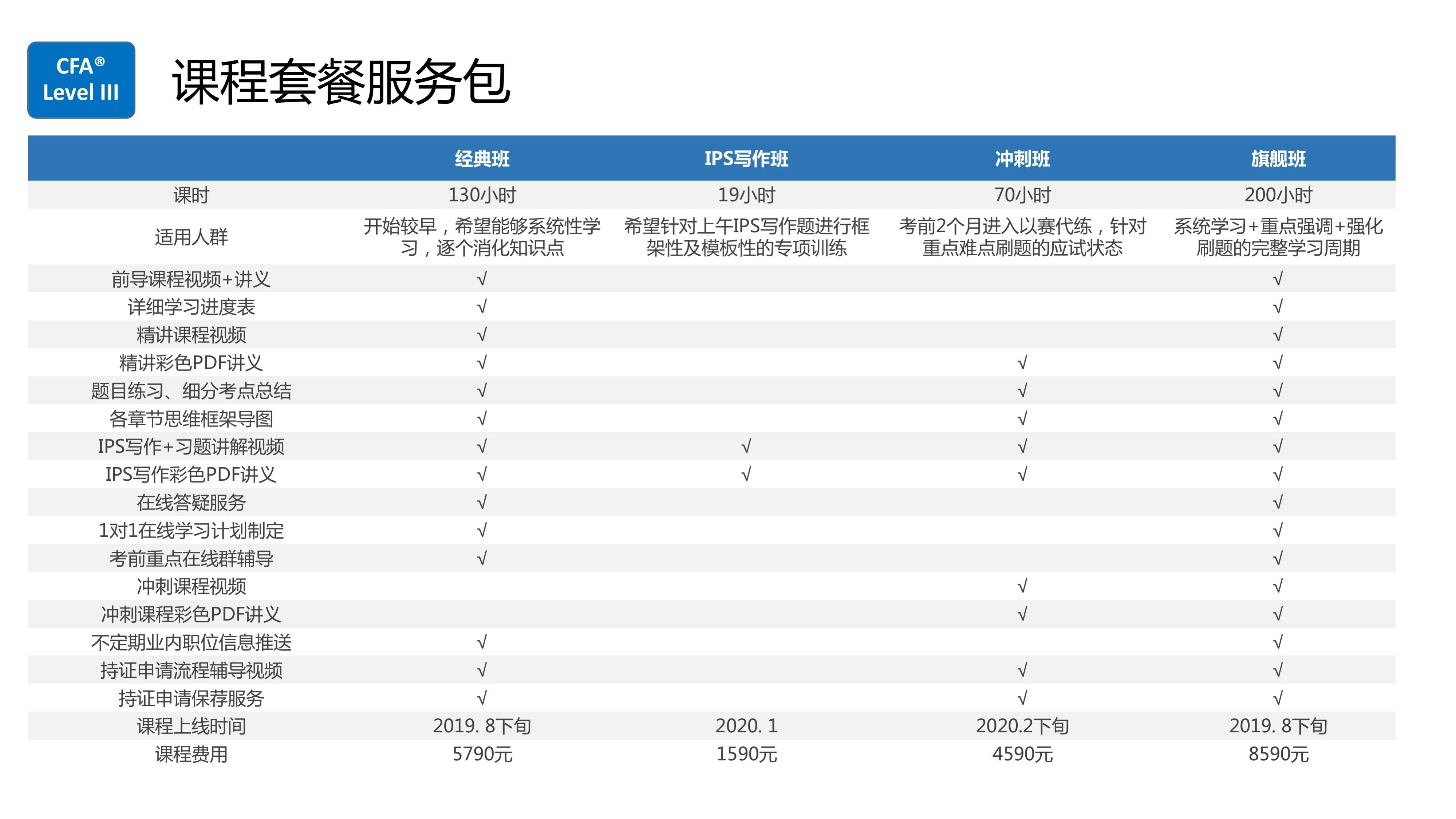Click 旗舰班 checkmark for 1对1在线学习计划制定
This screenshot has width=1456, height=819.
pyautogui.click(x=1277, y=531)
